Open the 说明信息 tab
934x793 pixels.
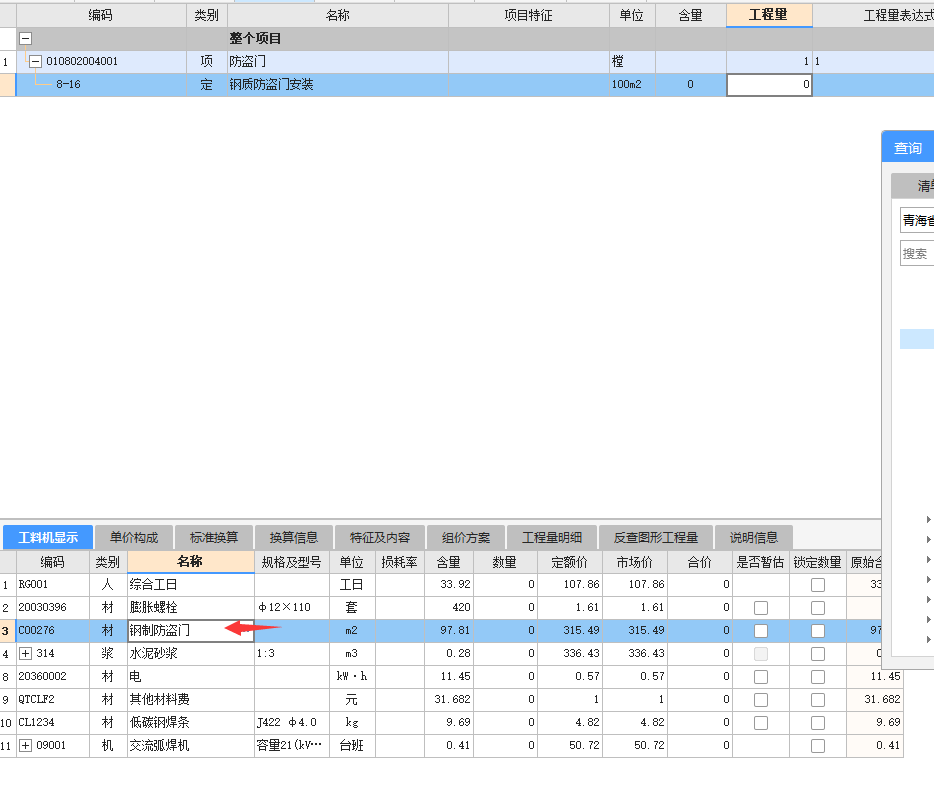tap(754, 537)
